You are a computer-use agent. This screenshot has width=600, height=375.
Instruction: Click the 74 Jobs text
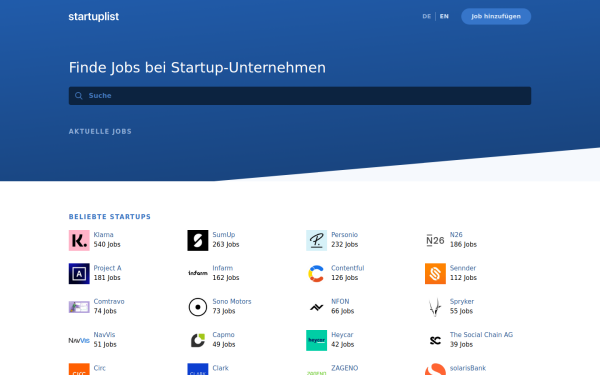(x=105, y=311)
